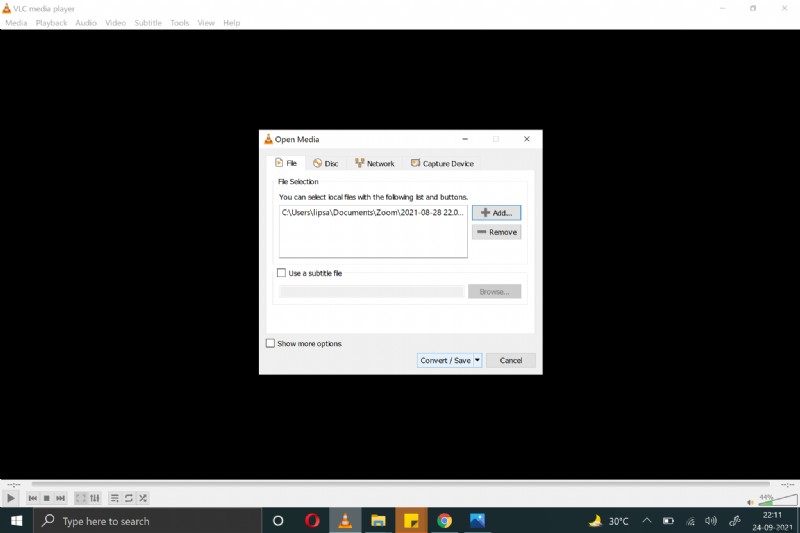Open the Media menu
Image resolution: width=800 pixels, height=533 pixels.
(x=16, y=23)
